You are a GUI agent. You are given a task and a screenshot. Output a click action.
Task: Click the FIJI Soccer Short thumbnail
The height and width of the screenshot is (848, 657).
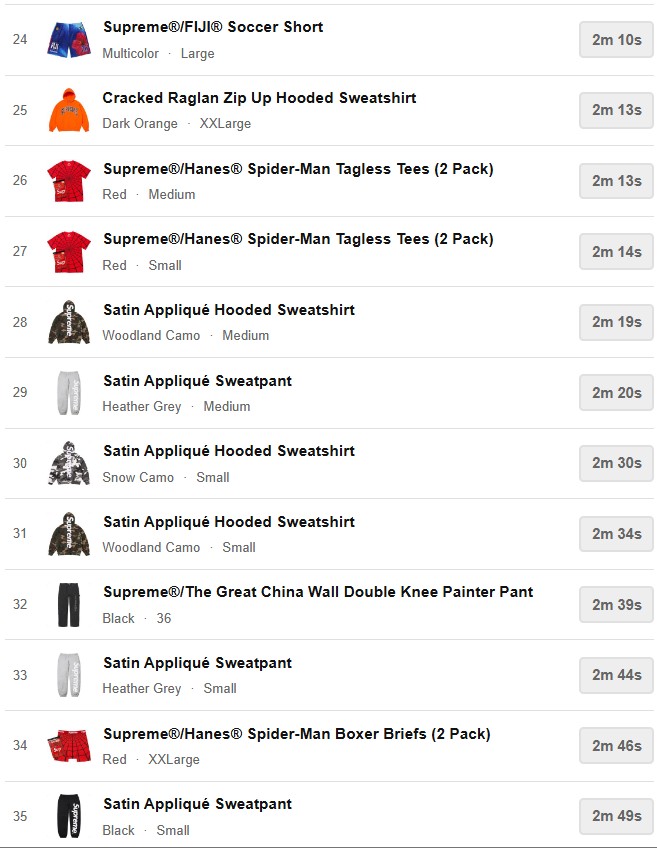[x=68, y=40]
